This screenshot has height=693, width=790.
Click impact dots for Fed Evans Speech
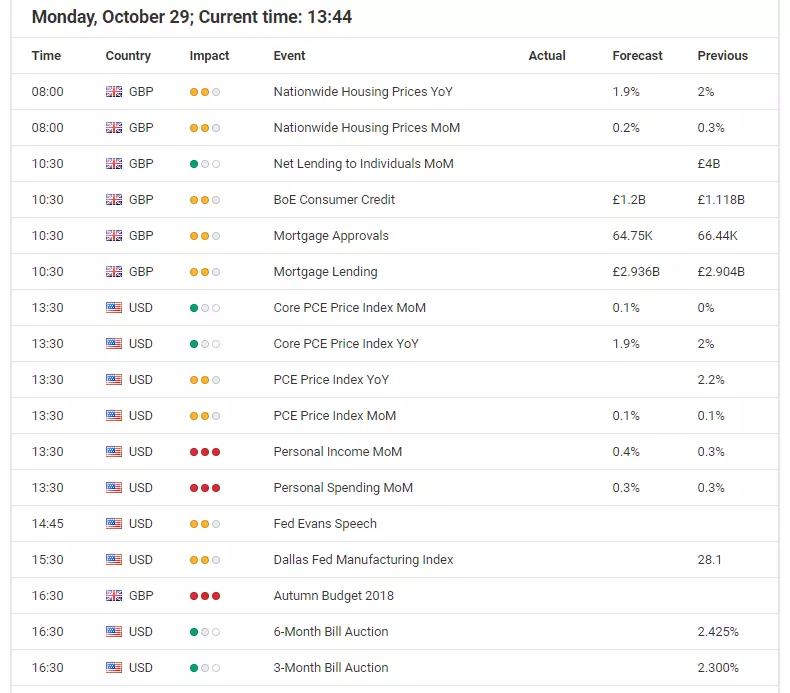(205, 524)
